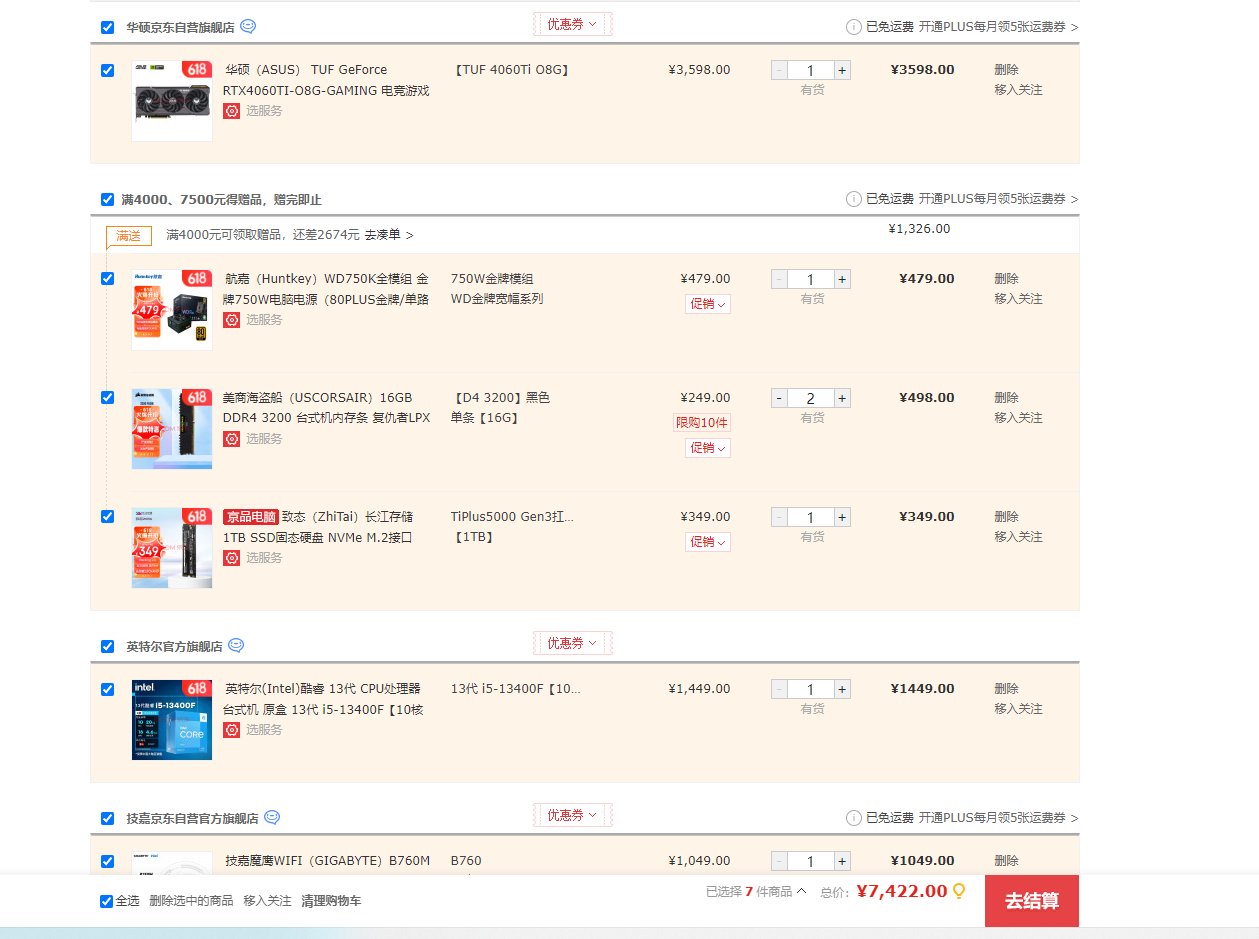Uncheck the Intel i5-13400F item checkbox
The height and width of the screenshot is (939, 1259).
click(x=108, y=689)
